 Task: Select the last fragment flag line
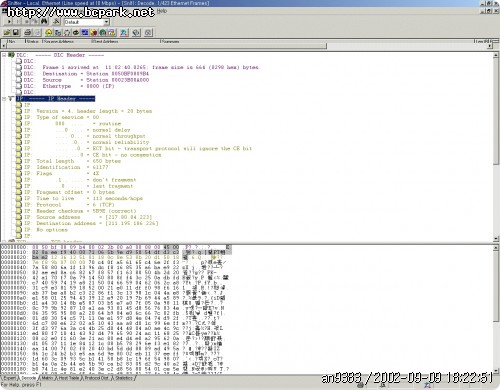(x=78, y=186)
